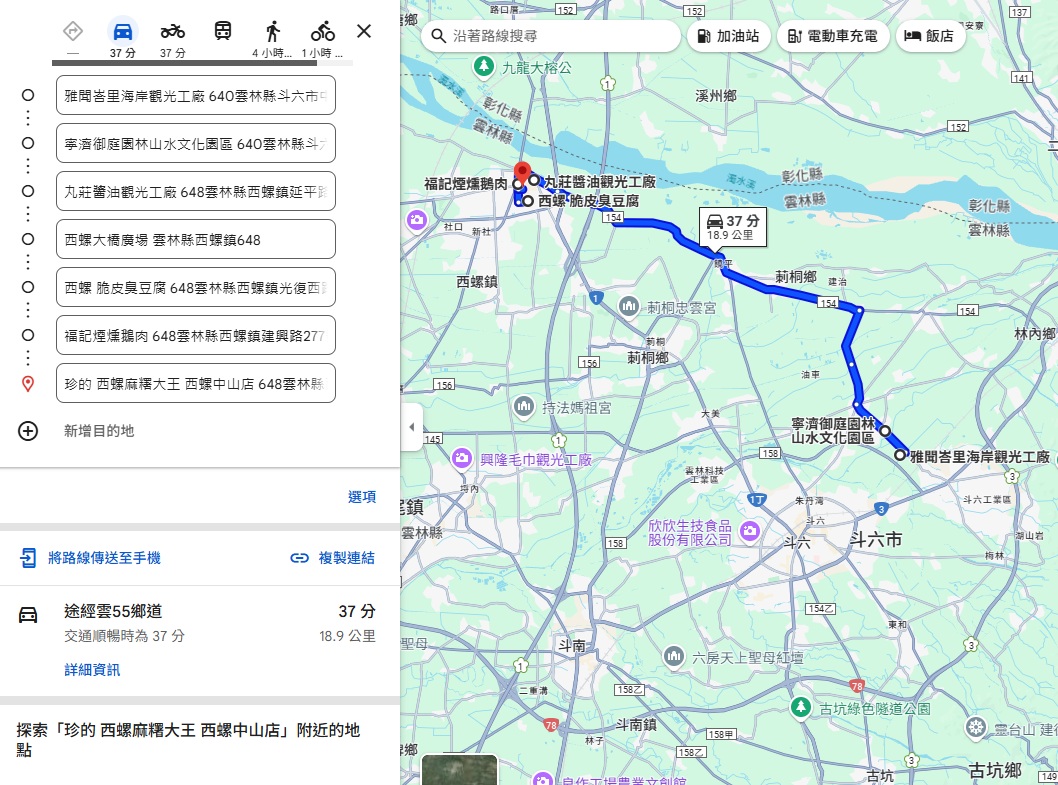This screenshot has width=1058, height=785.
Task: Click the 雅聞峇里海岸觀光工廠 waypoint on map
Action: 899,456
